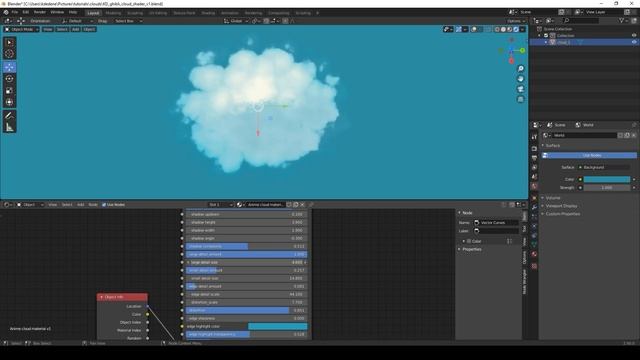This screenshot has width=640, height=360.
Task: Select the Measure tool in toolbar
Action: pyautogui.click(x=9, y=127)
